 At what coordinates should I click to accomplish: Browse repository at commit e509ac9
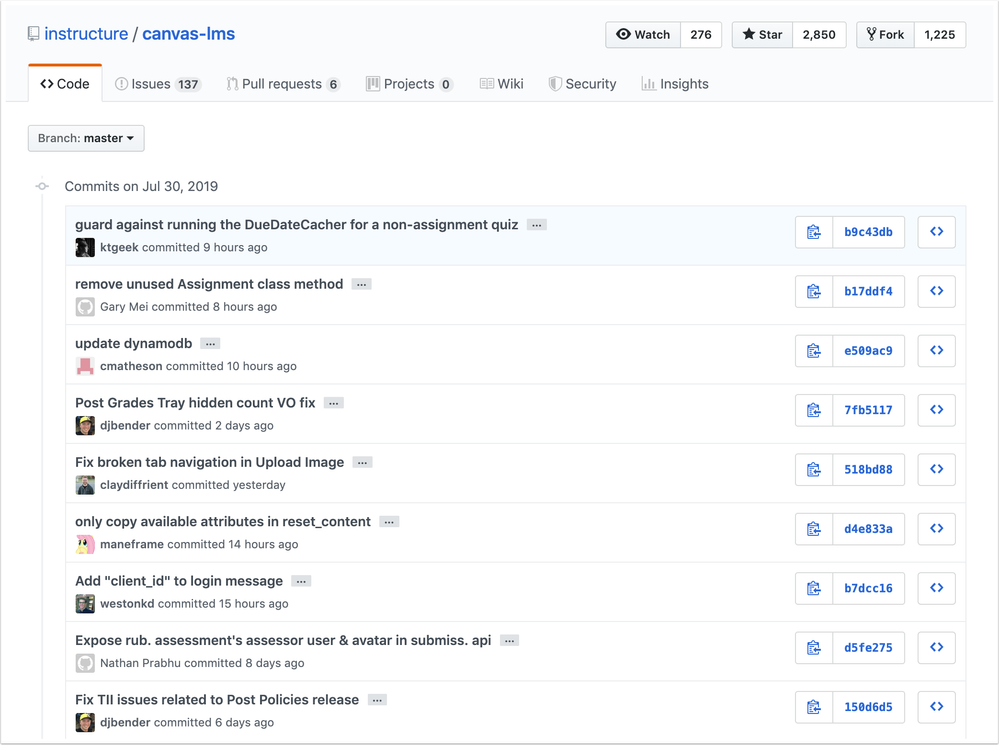936,350
